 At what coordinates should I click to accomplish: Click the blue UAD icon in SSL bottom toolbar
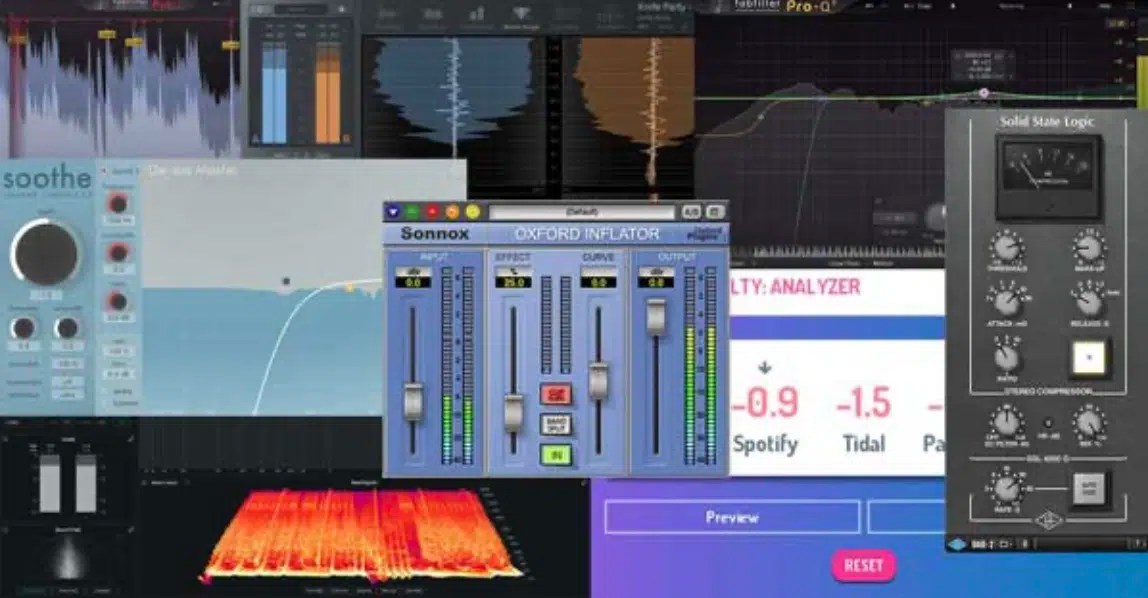click(958, 545)
